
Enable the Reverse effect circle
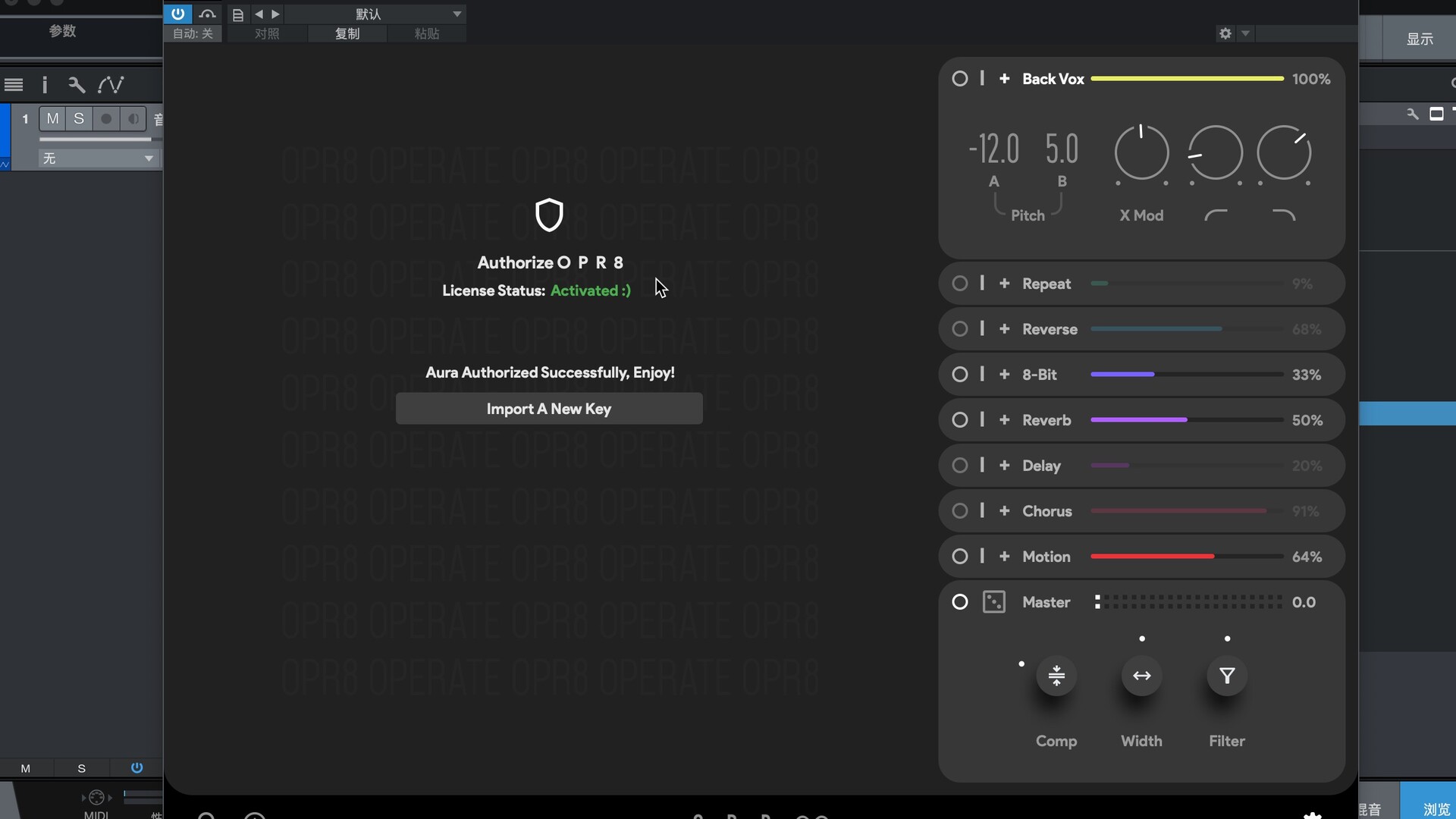click(959, 329)
